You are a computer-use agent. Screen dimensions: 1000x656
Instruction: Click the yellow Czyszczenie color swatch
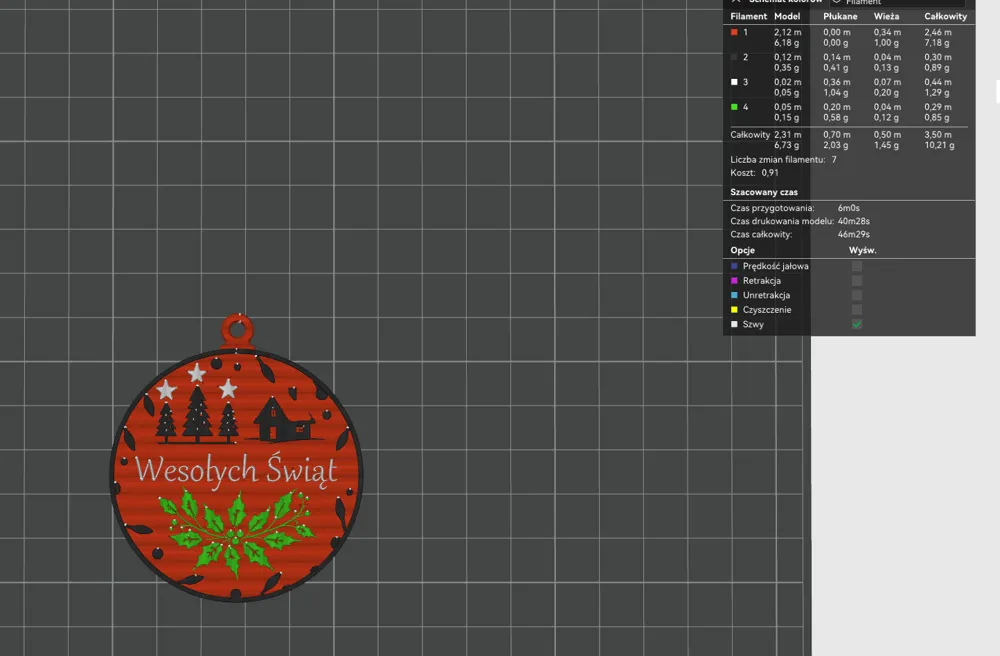pyautogui.click(x=734, y=310)
